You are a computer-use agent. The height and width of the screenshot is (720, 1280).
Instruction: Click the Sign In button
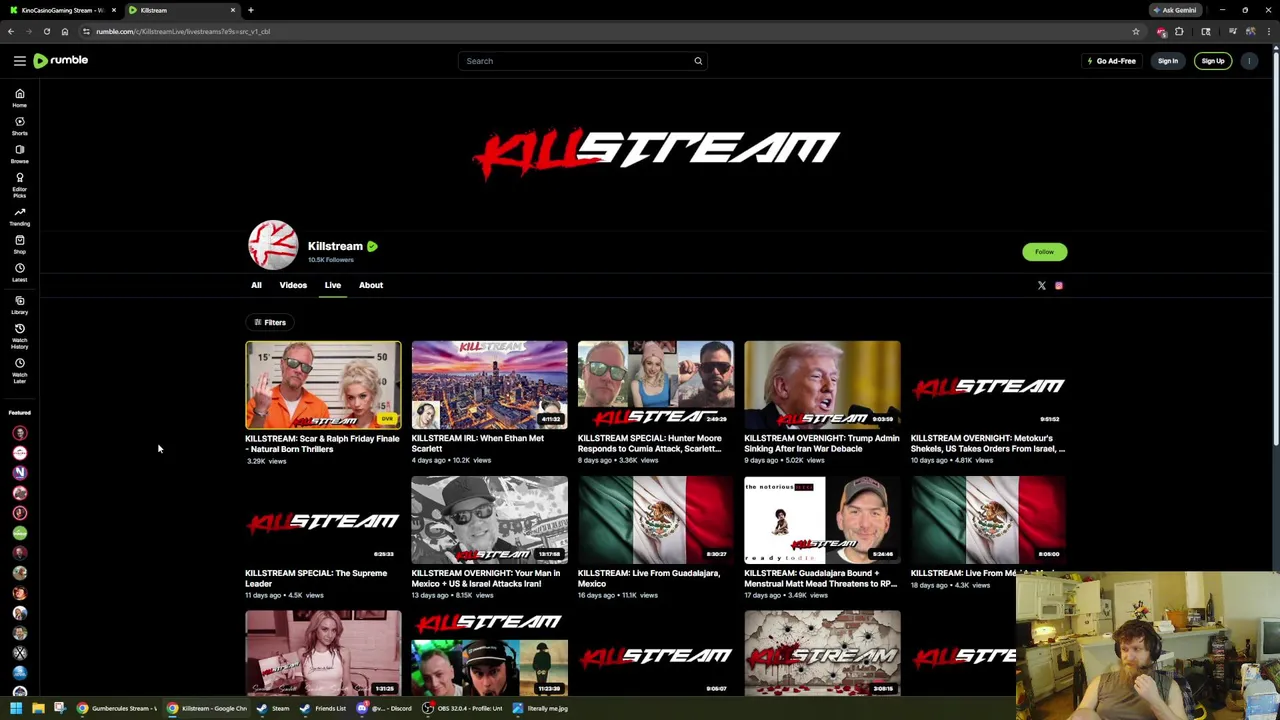(x=1167, y=61)
